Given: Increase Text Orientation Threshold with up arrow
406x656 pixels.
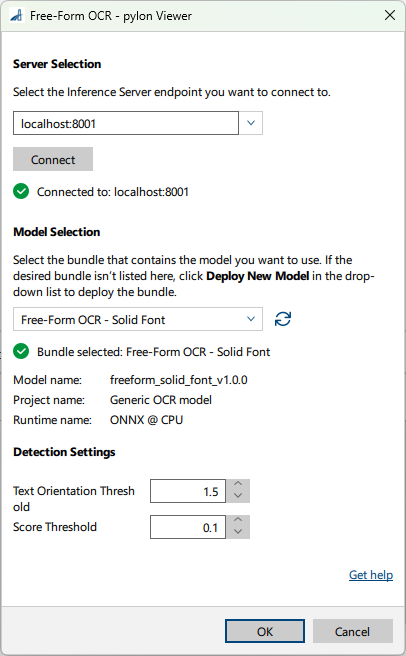Looking at the screenshot, I should (238, 484).
